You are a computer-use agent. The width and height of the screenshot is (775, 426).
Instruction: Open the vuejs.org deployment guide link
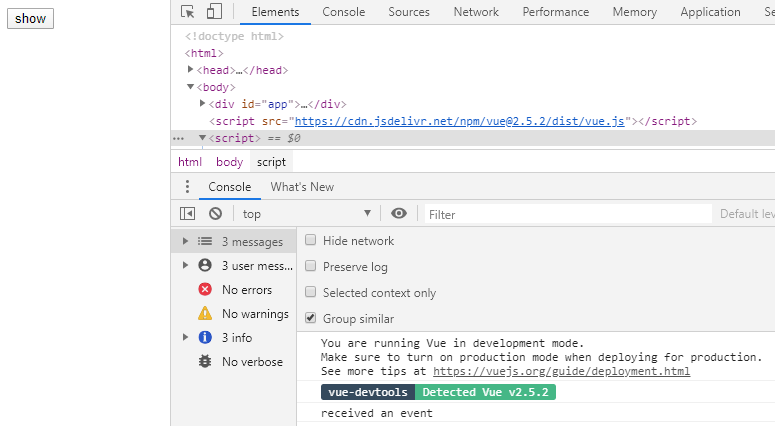pyautogui.click(x=561, y=371)
